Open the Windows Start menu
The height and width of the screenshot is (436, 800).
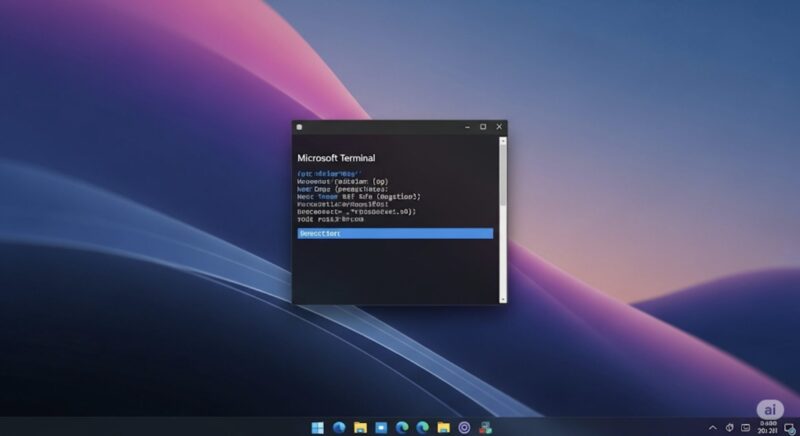click(x=317, y=427)
